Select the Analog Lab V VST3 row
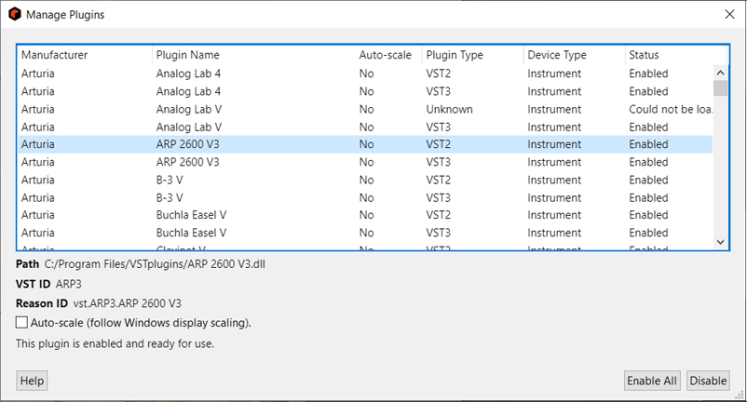This screenshot has height=402, width=747. pos(365,127)
